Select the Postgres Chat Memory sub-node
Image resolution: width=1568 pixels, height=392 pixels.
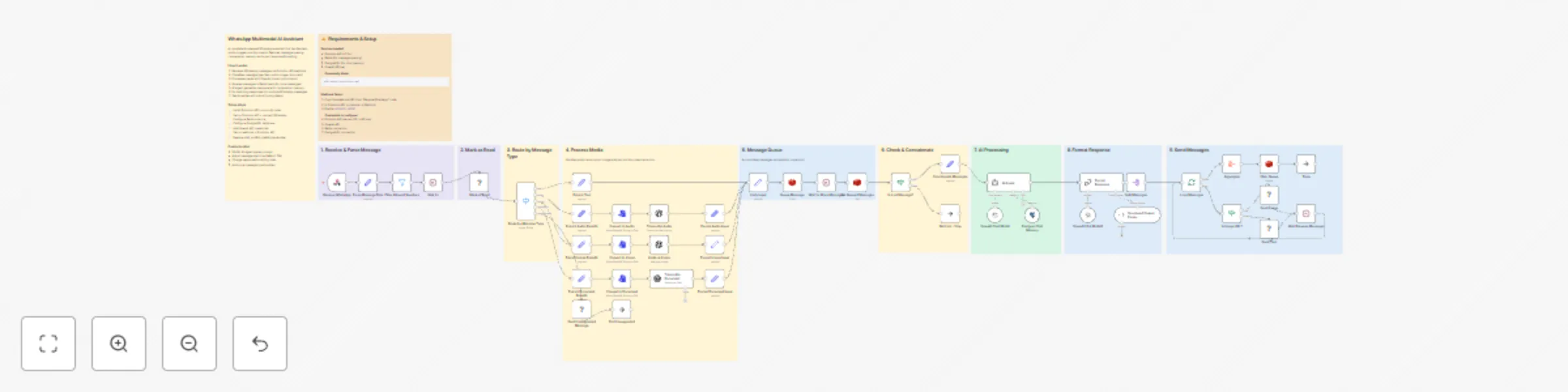point(1032,214)
